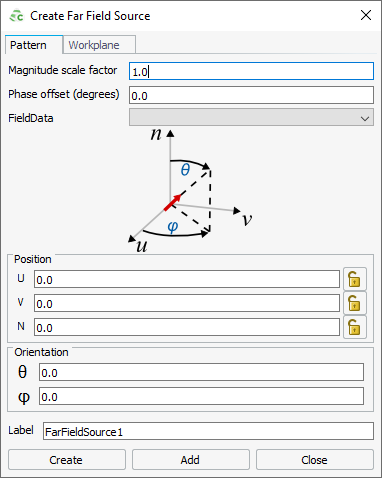Click the application icon in title bar
The image size is (382, 479).
16,16
